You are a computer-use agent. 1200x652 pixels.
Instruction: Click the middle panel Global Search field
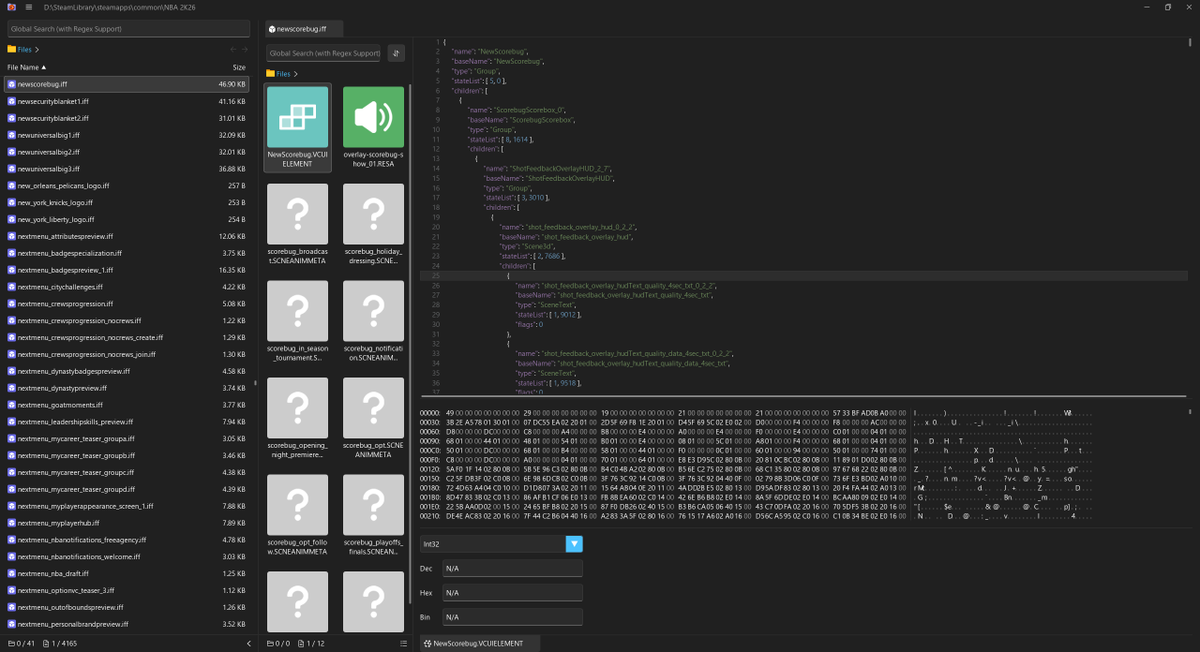pyautogui.click(x=323, y=53)
